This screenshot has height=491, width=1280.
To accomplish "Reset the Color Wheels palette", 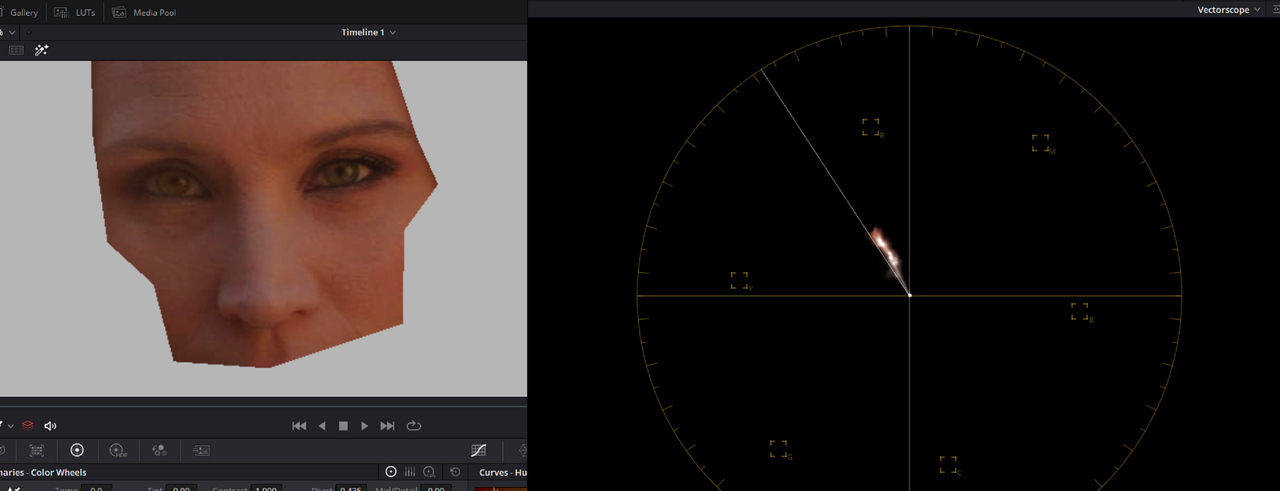I will click(x=456, y=472).
